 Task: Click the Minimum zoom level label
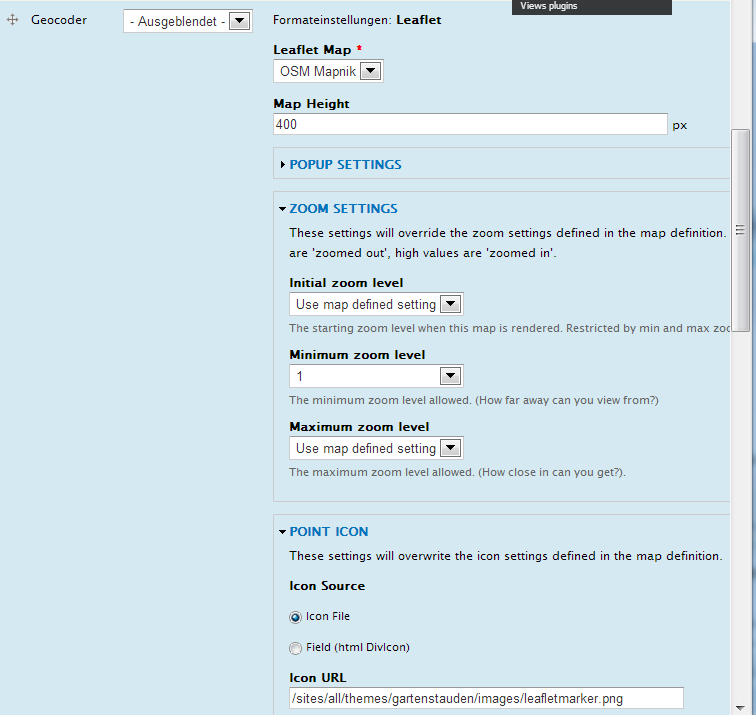[357, 355]
